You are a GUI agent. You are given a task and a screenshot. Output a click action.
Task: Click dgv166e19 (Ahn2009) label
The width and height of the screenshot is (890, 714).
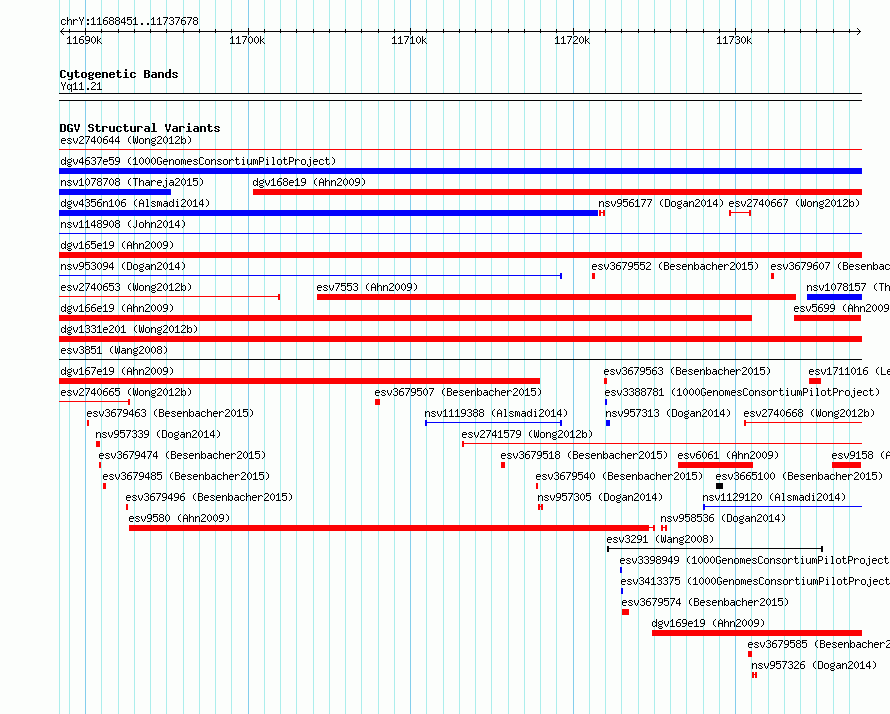tap(117, 308)
